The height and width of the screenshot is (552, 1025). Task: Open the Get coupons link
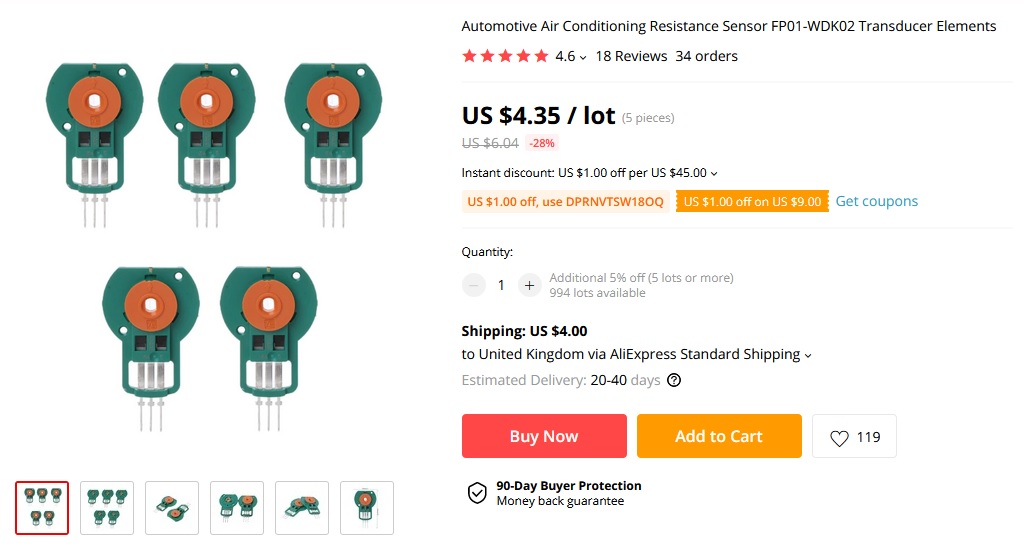pos(877,201)
